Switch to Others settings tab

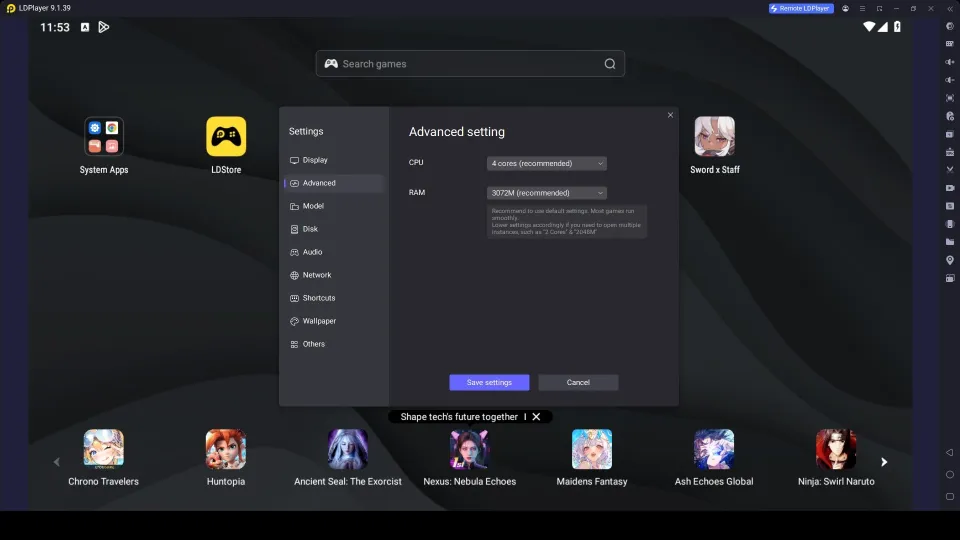tap(334, 344)
